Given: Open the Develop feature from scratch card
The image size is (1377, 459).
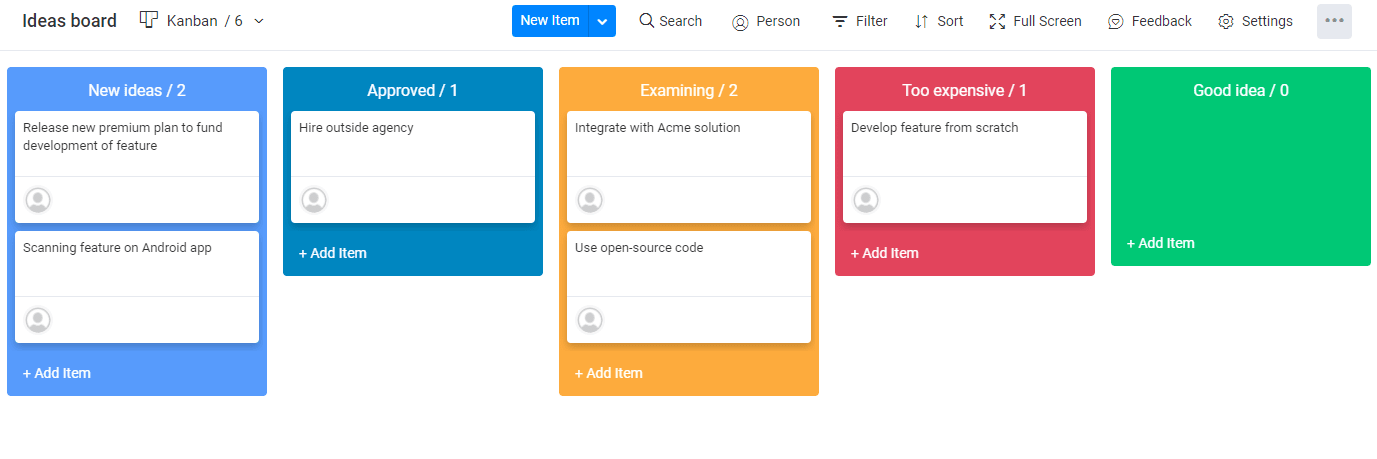Looking at the screenshot, I should click(x=965, y=167).
